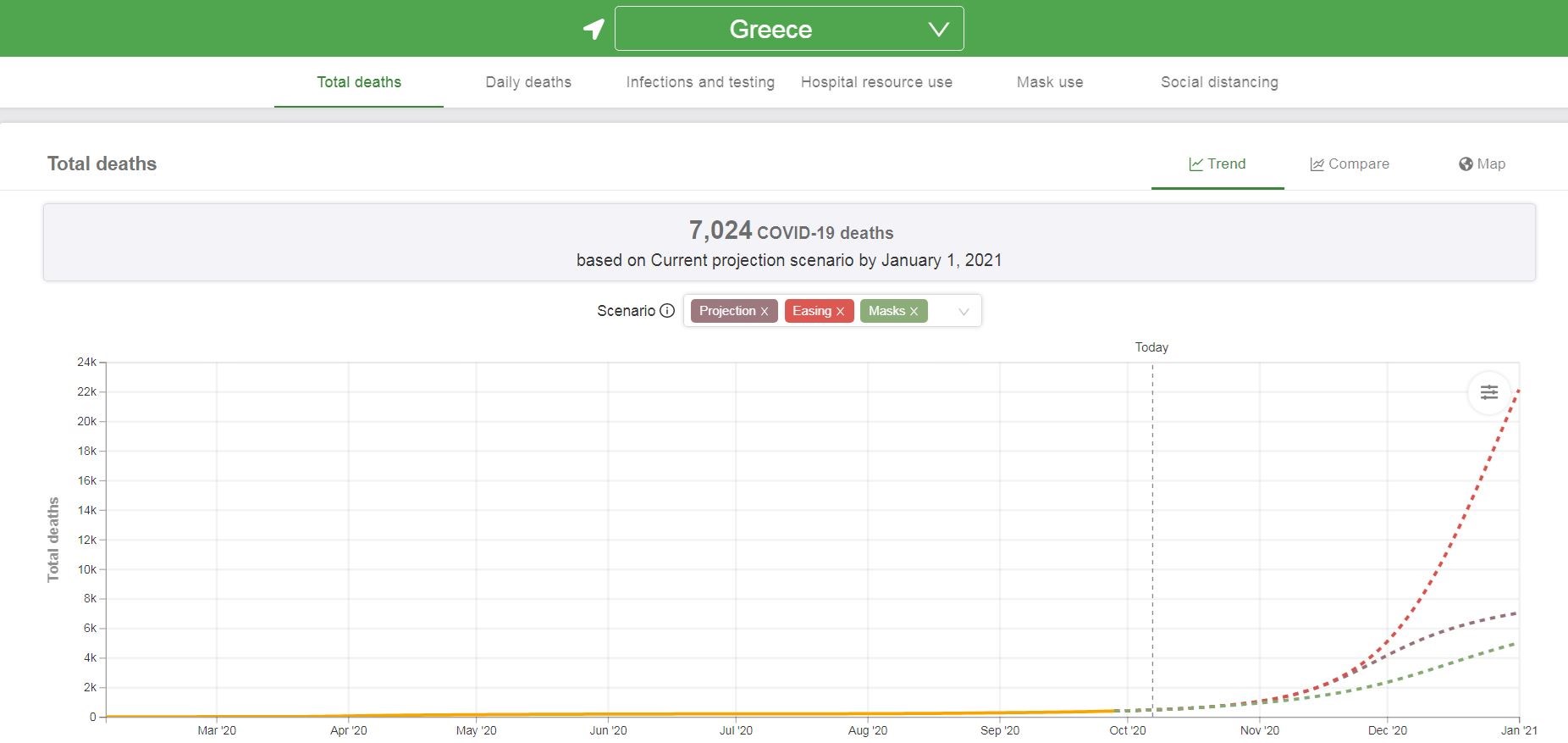The width and height of the screenshot is (1568, 743).
Task: View the Social distancing tab
Action: coord(1219,82)
